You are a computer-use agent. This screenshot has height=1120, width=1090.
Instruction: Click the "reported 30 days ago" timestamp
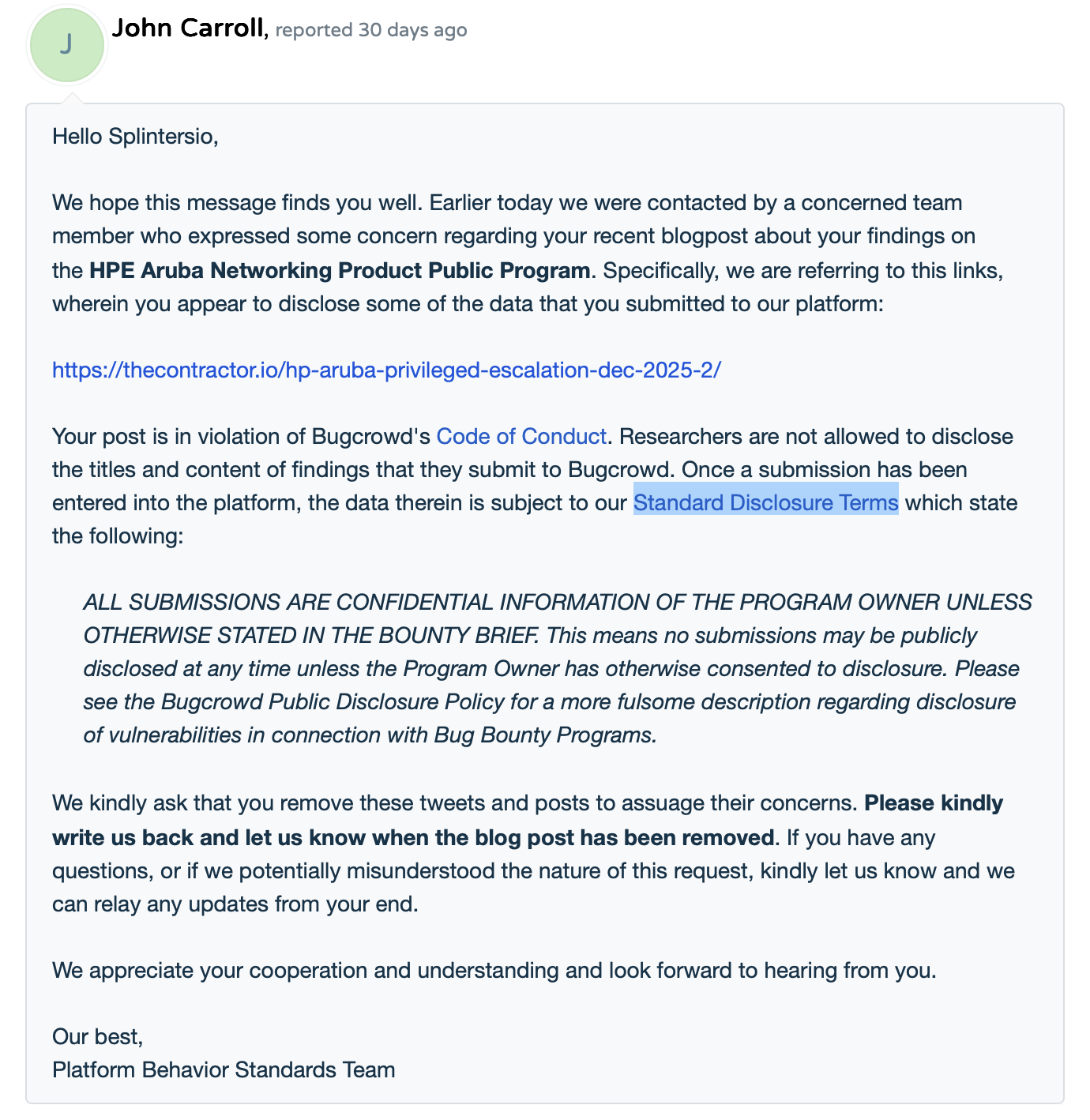tap(371, 30)
